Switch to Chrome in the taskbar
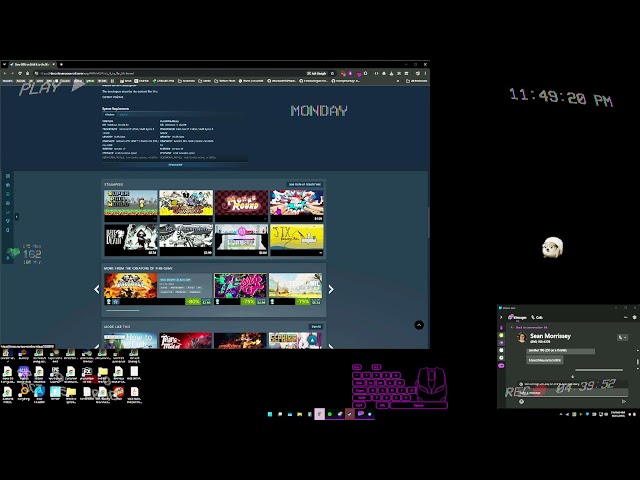 pyautogui.click(x=320, y=414)
